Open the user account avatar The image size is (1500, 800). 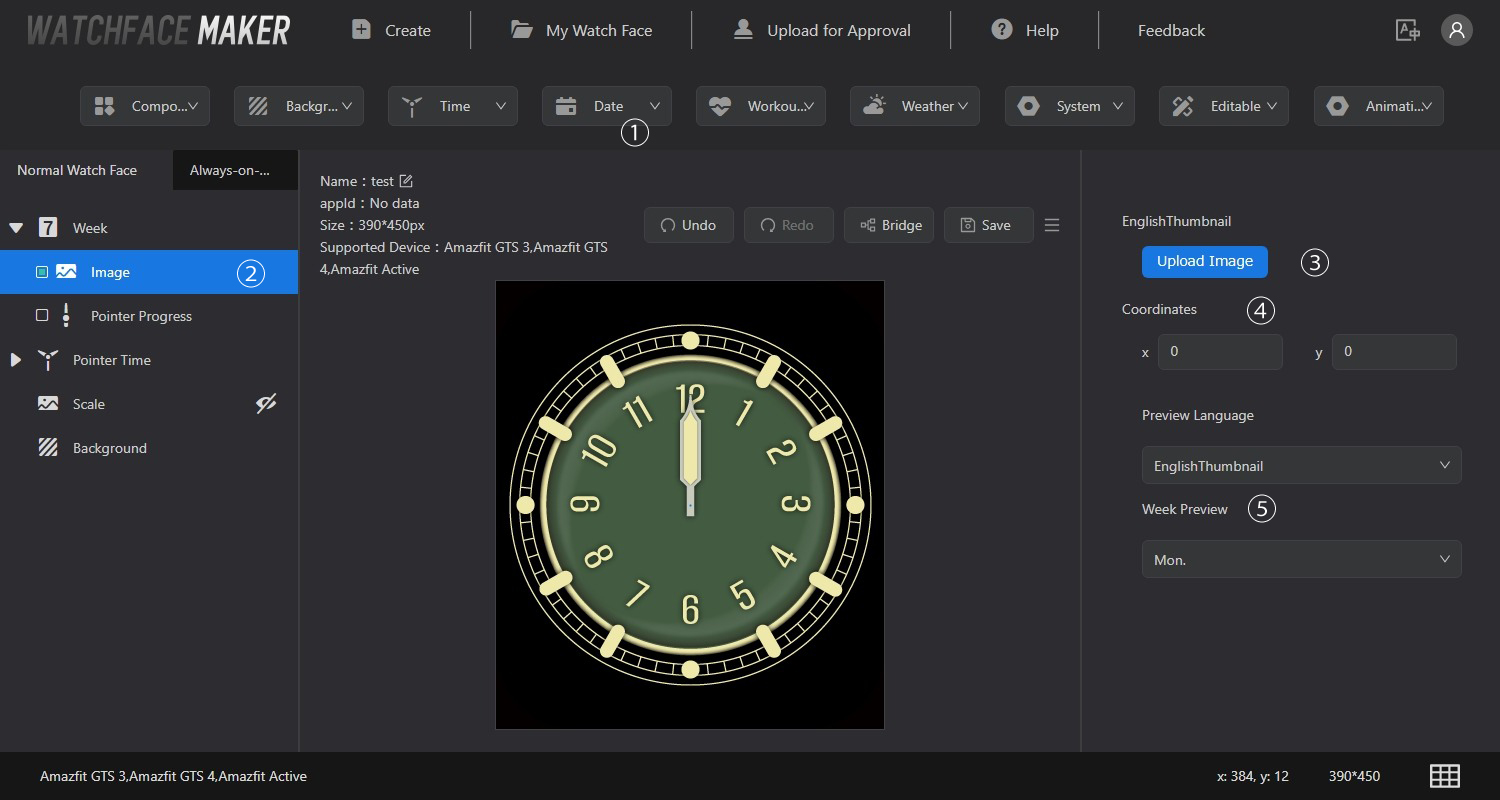click(x=1456, y=30)
